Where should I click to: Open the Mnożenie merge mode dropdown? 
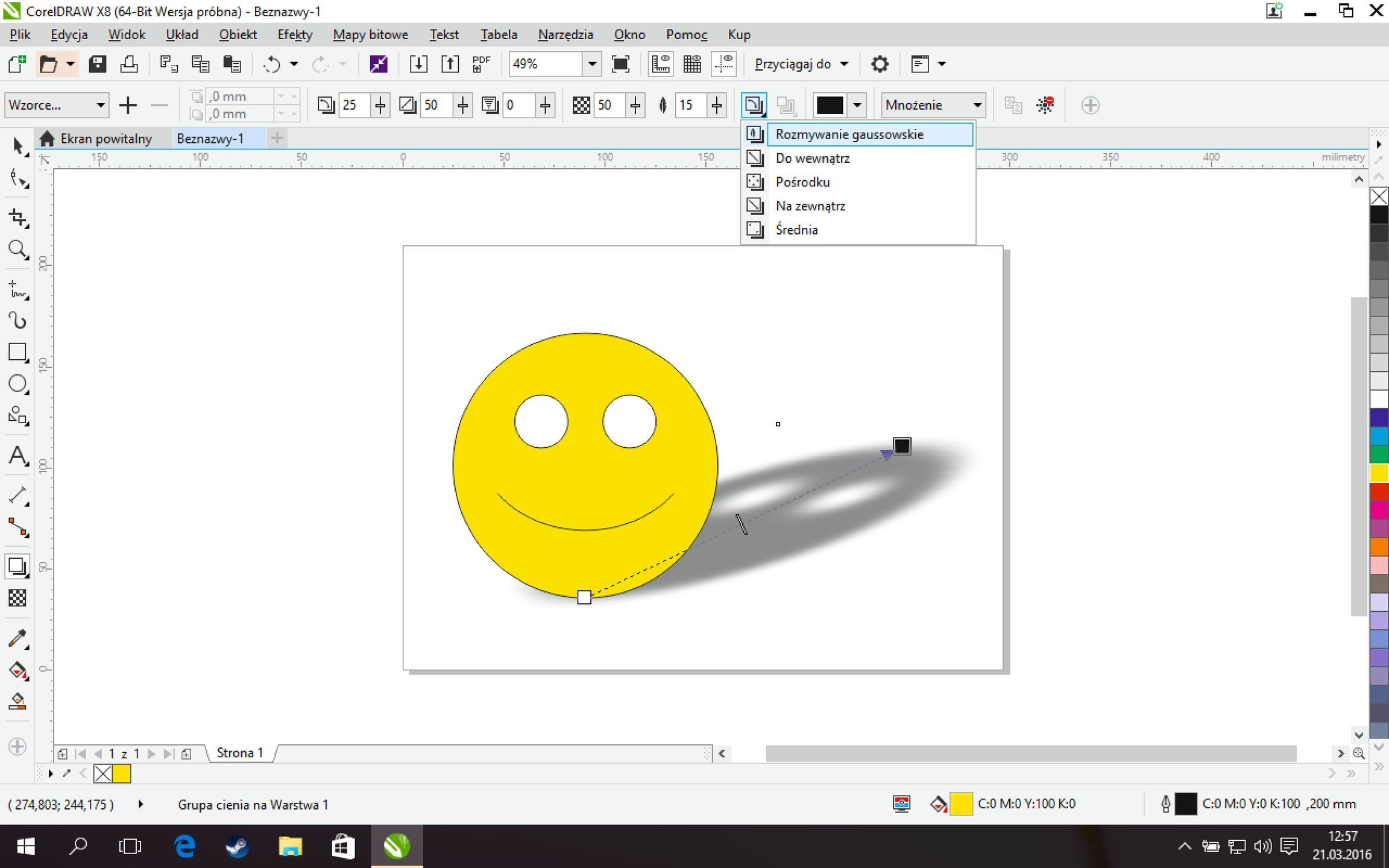click(x=977, y=105)
